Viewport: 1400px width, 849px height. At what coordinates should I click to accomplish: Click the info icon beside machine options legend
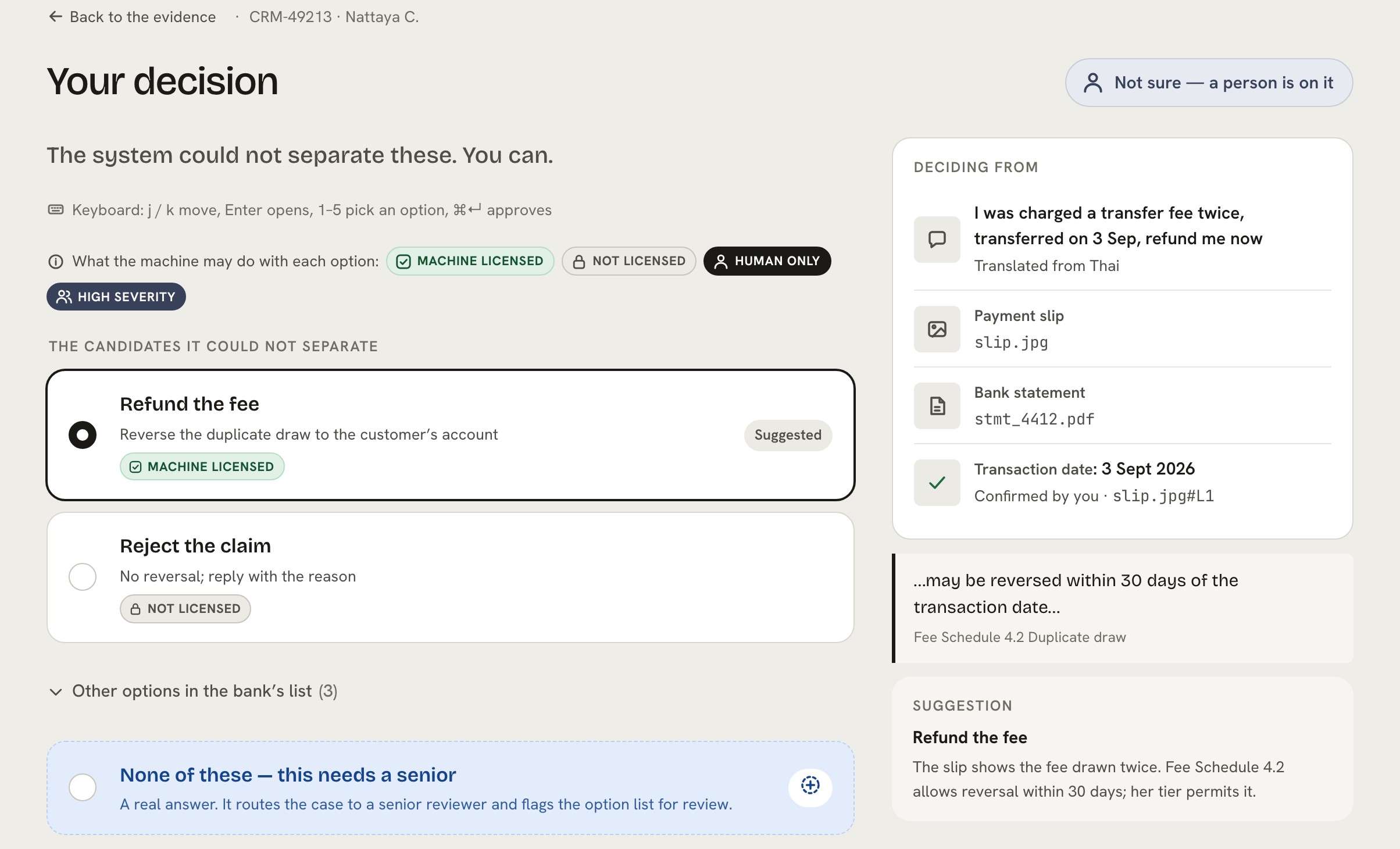(56, 262)
